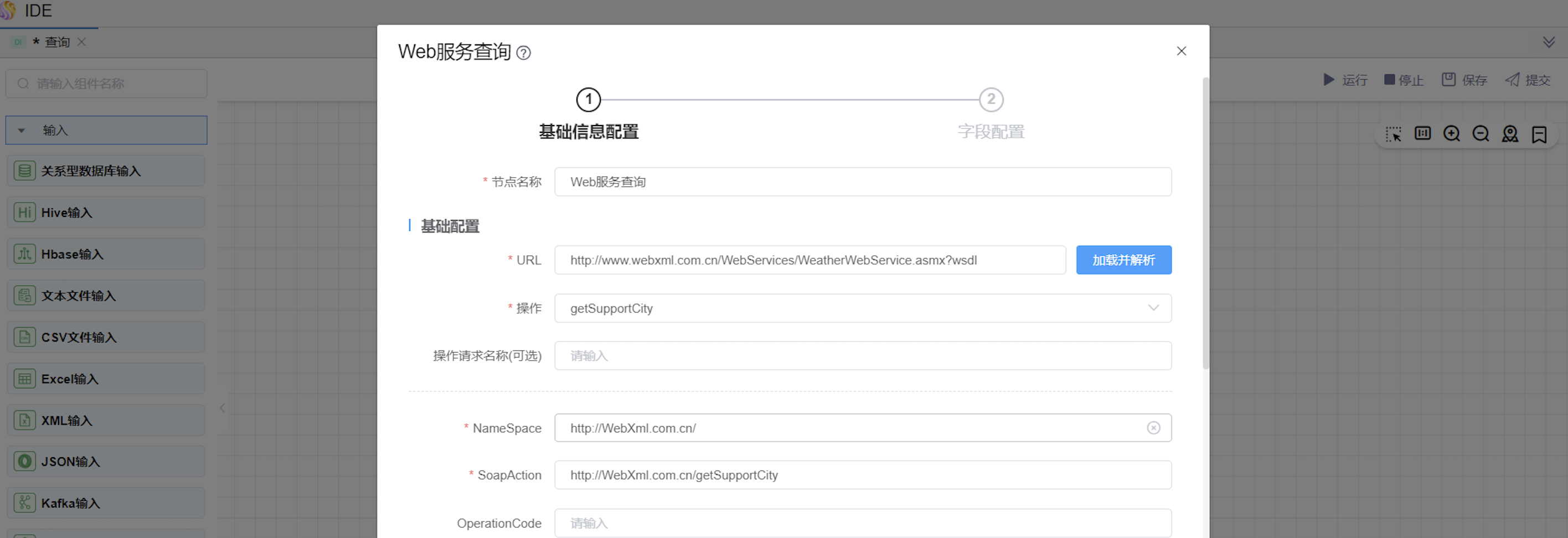The height and width of the screenshot is (538, 1568).
Task: Click the 保存 save button
Action: coord(1464,80)
